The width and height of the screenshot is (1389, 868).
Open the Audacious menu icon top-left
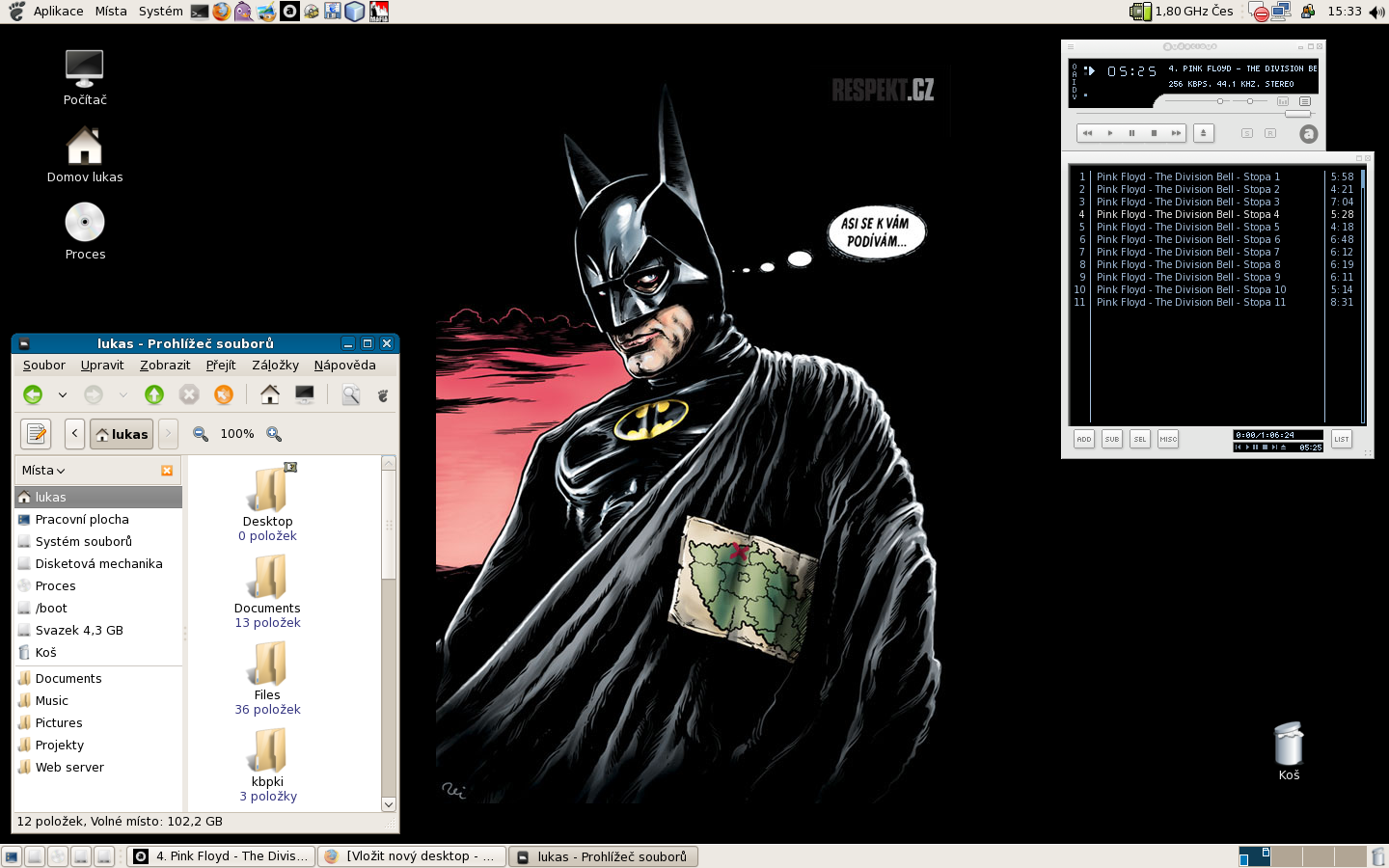click(1070, 46)
